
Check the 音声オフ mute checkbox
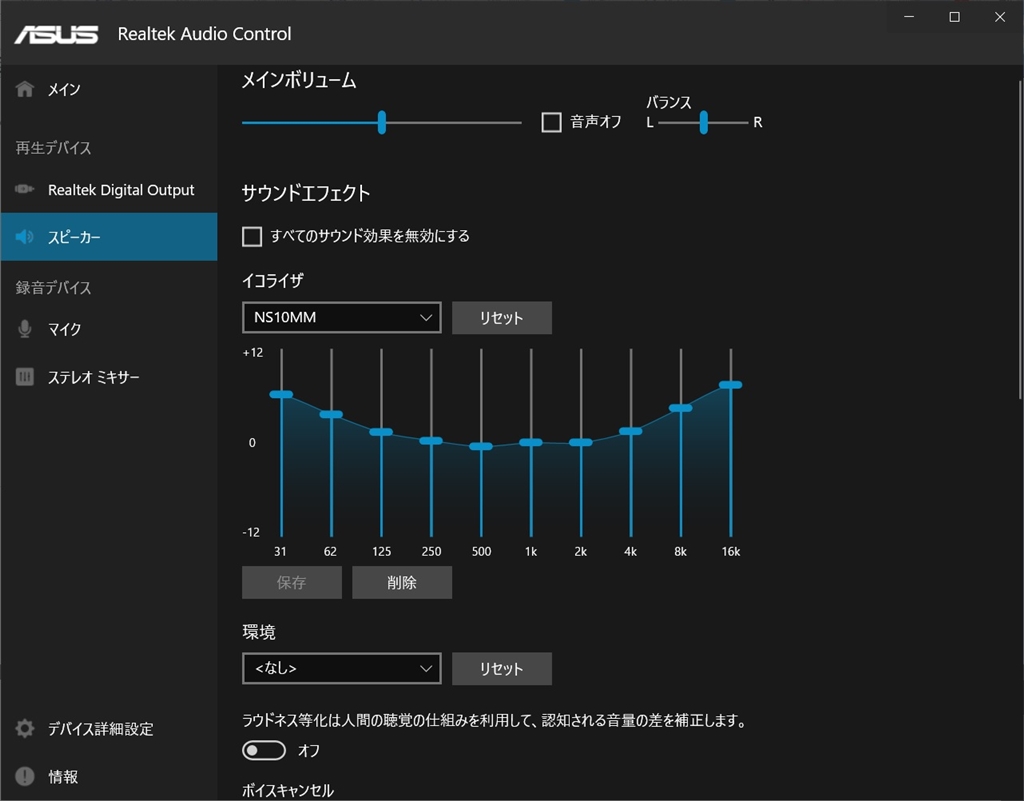coord(551,122)
